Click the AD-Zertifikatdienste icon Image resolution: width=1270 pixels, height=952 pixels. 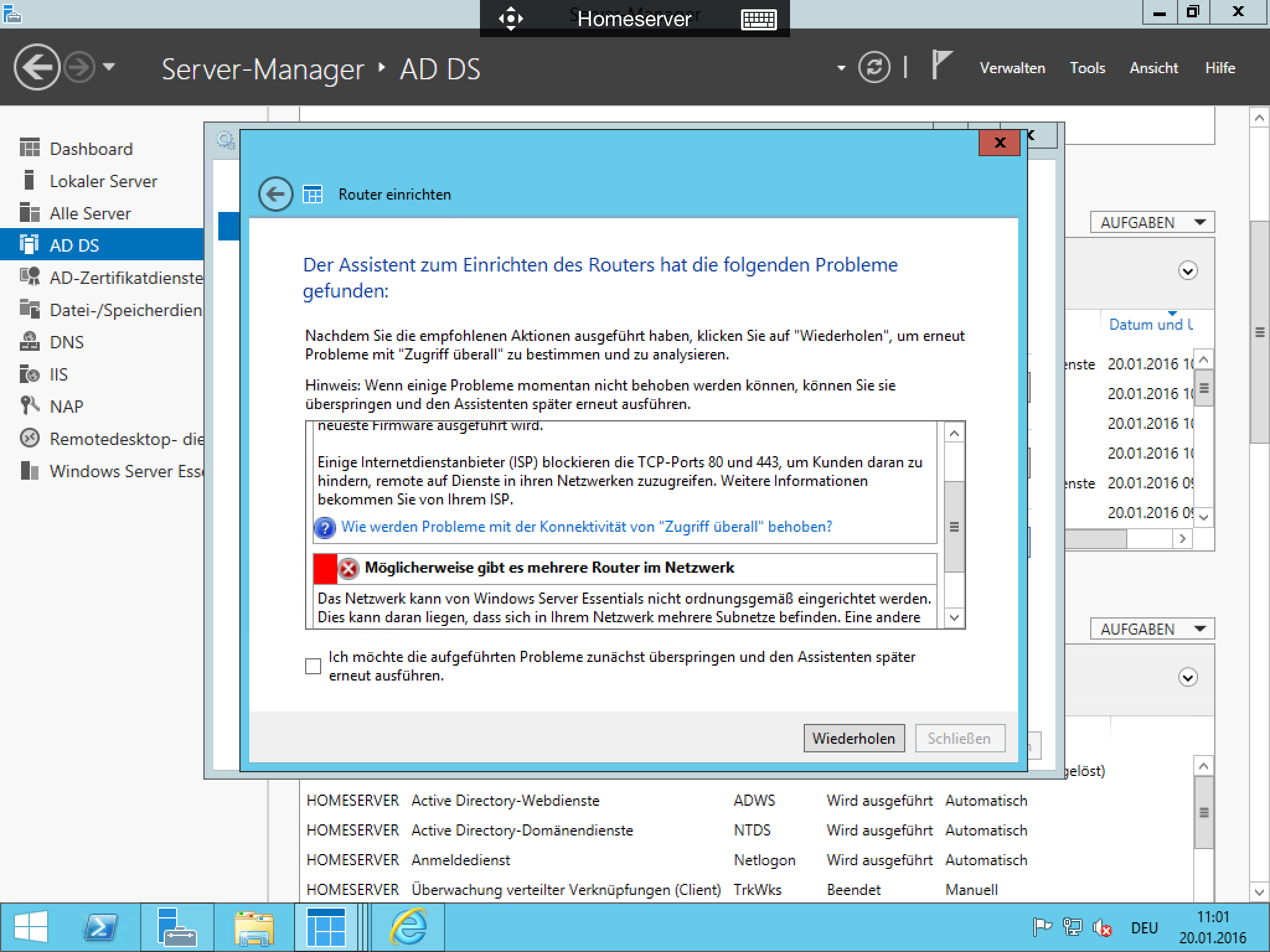tap(29, 276)
